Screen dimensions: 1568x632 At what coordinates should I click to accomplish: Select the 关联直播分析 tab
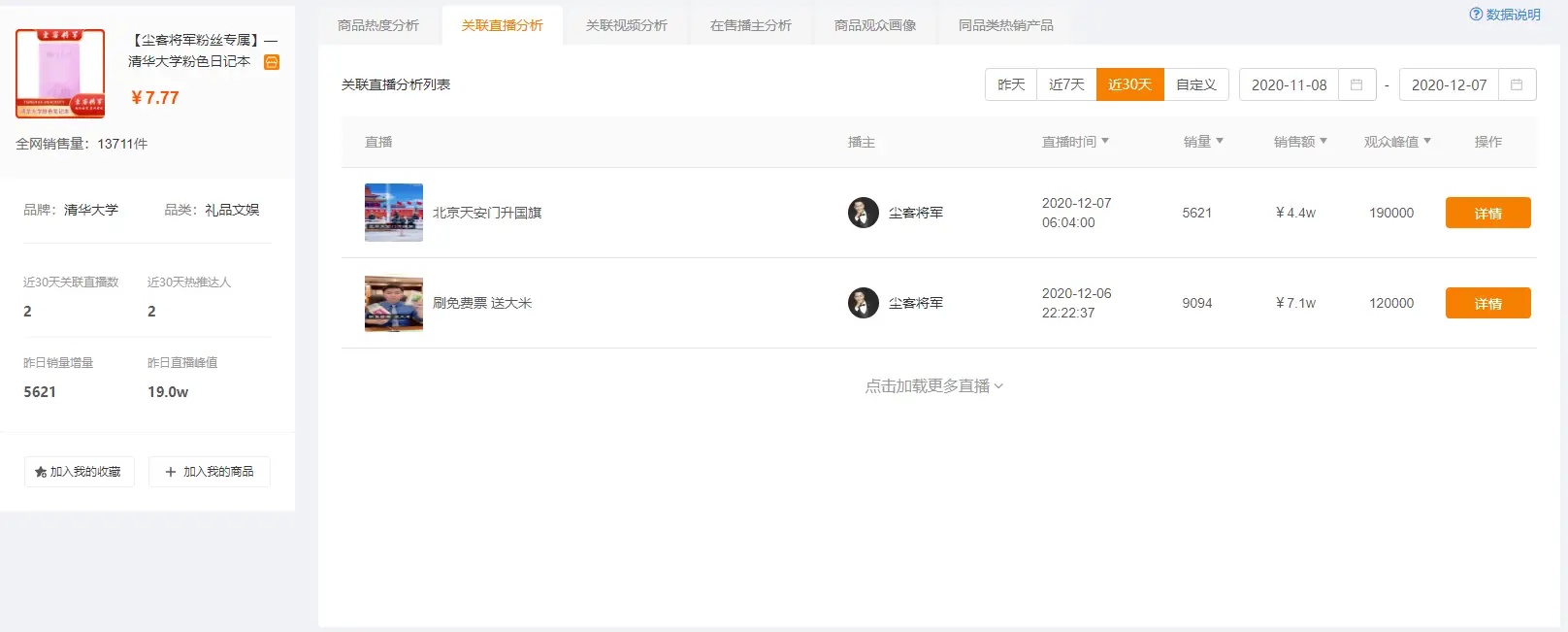click(x=503, y=25)
